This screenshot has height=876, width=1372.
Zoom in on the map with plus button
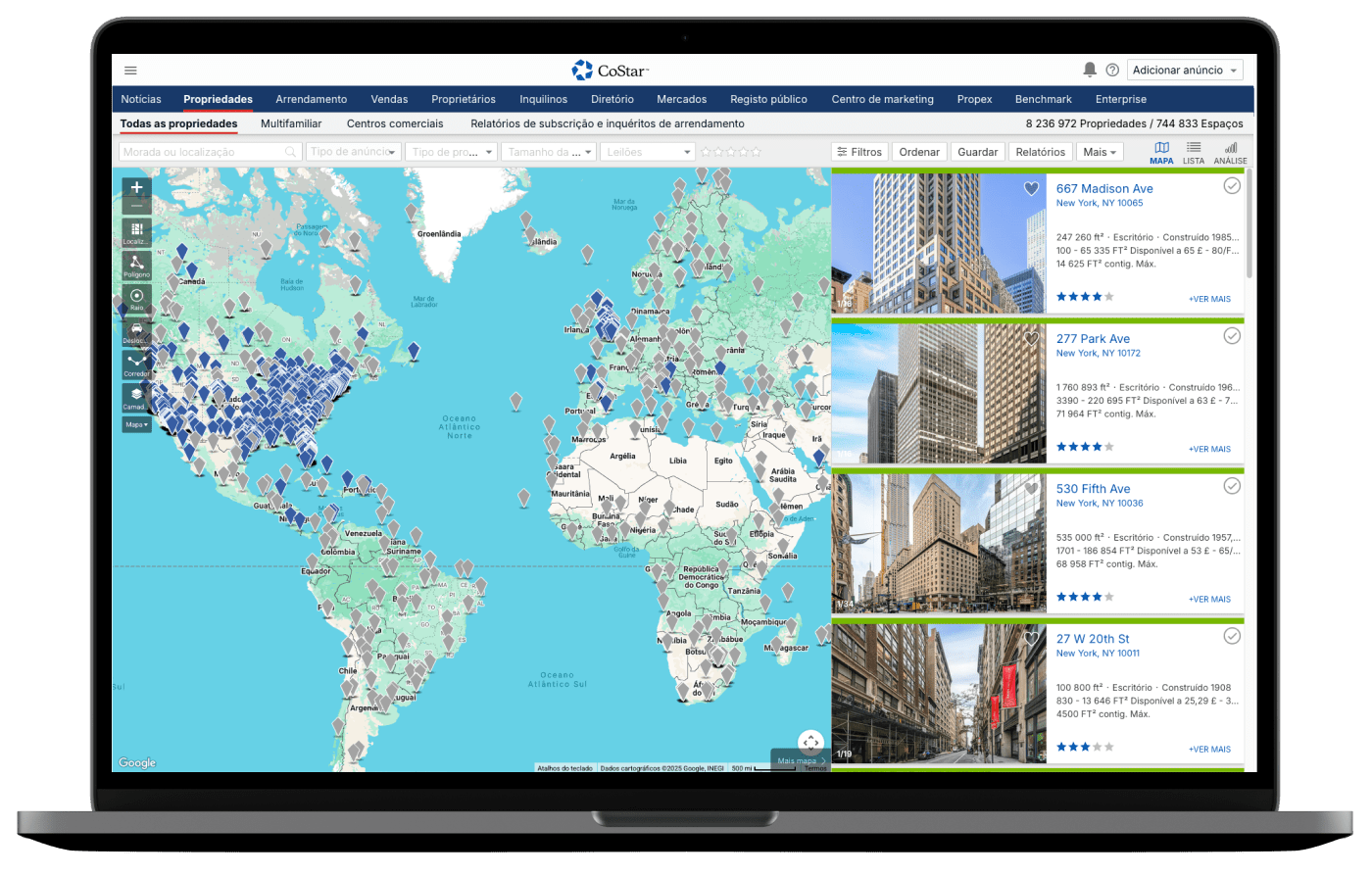(136, 187)
